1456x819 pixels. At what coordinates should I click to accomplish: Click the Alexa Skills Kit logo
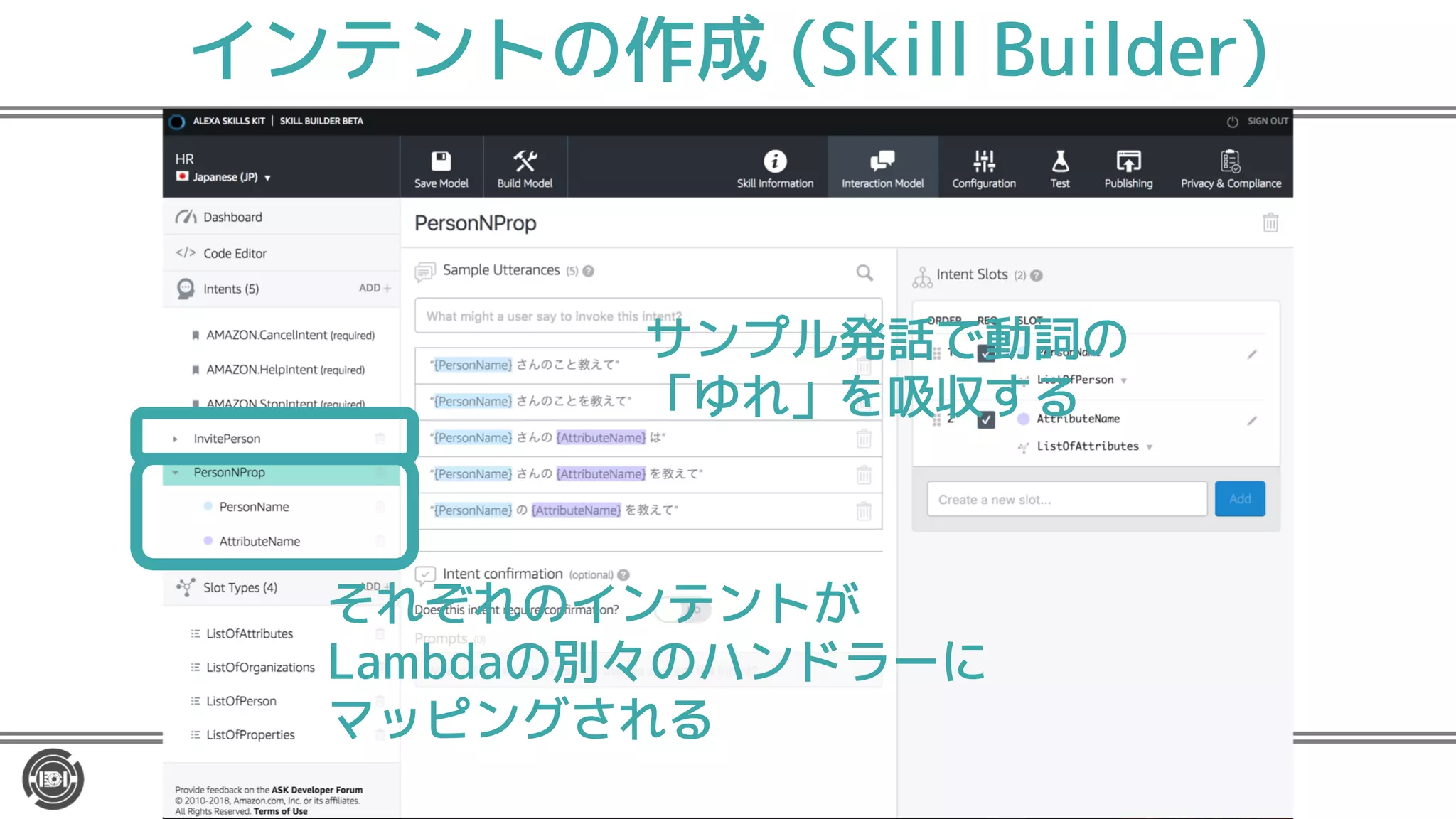pos(177,122)
